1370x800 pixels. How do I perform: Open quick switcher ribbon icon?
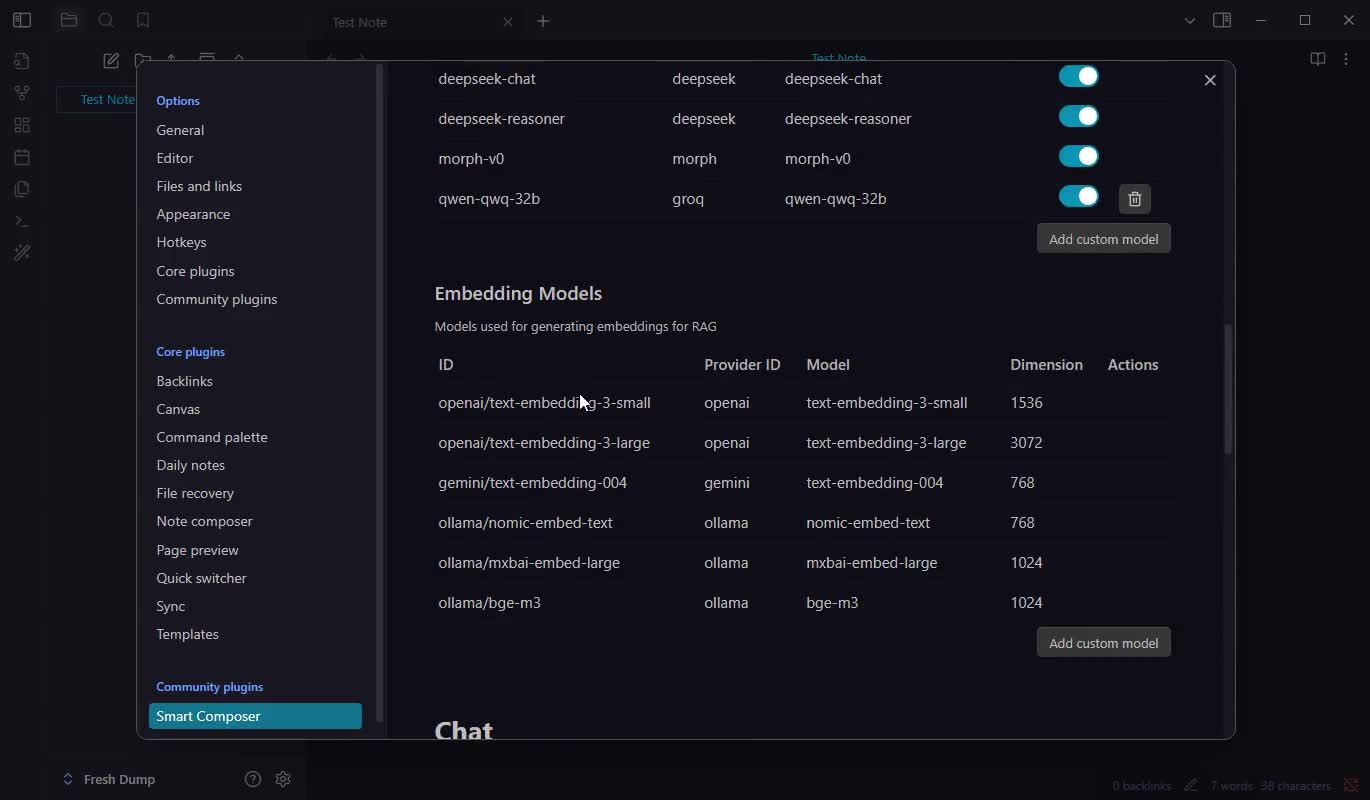(x=22, y=61)
